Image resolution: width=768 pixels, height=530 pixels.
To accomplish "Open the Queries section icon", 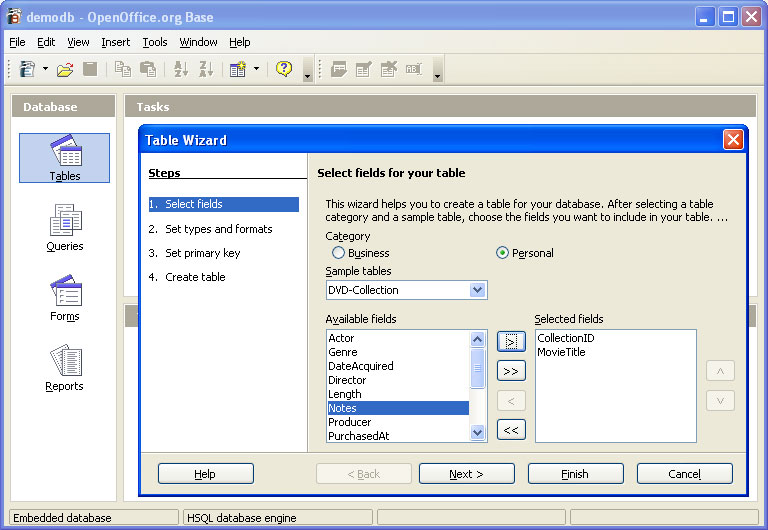I will 65,225.
